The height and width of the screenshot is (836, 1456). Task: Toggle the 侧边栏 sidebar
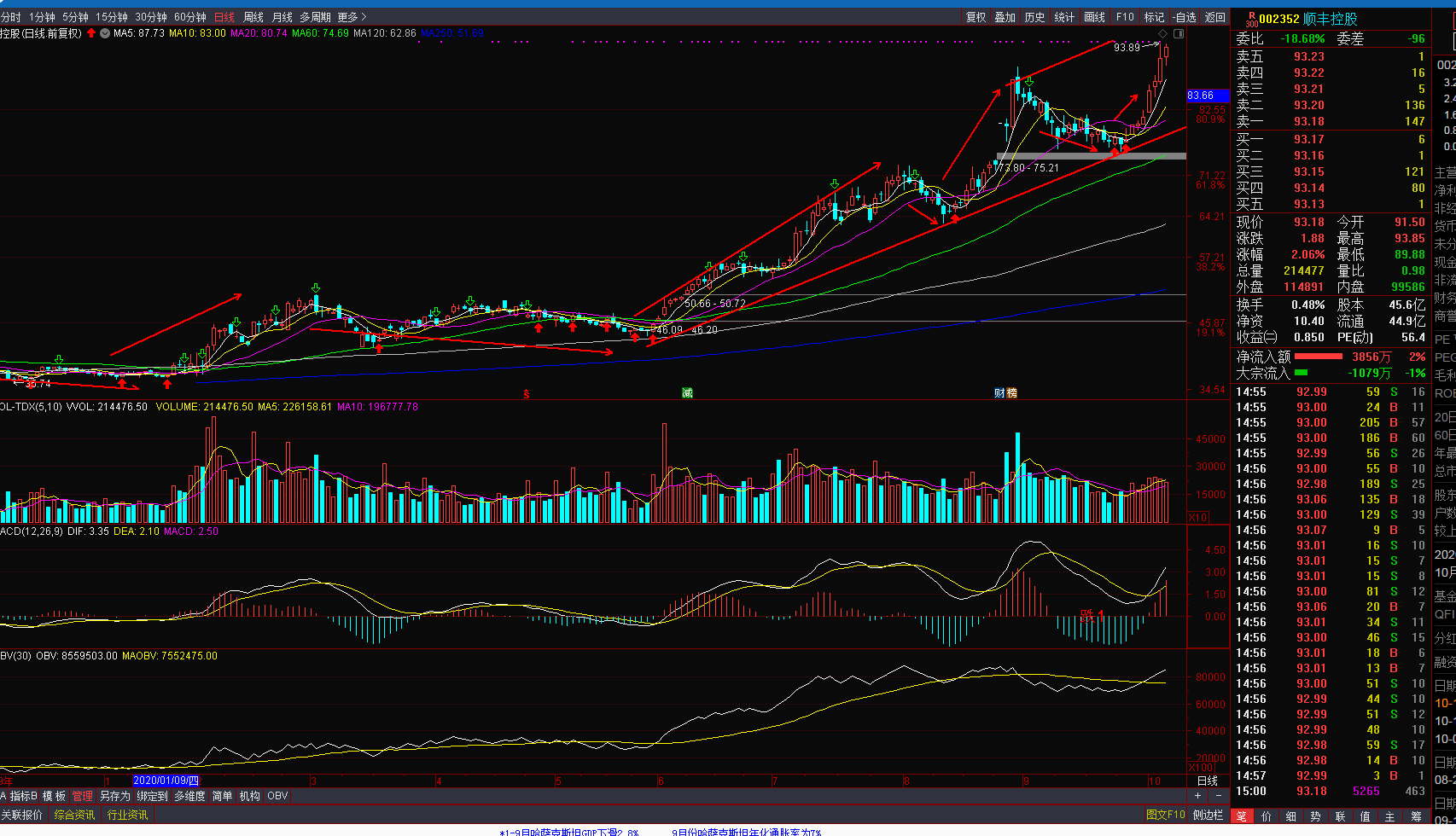pyautogui.click(x=1208, y=815)
